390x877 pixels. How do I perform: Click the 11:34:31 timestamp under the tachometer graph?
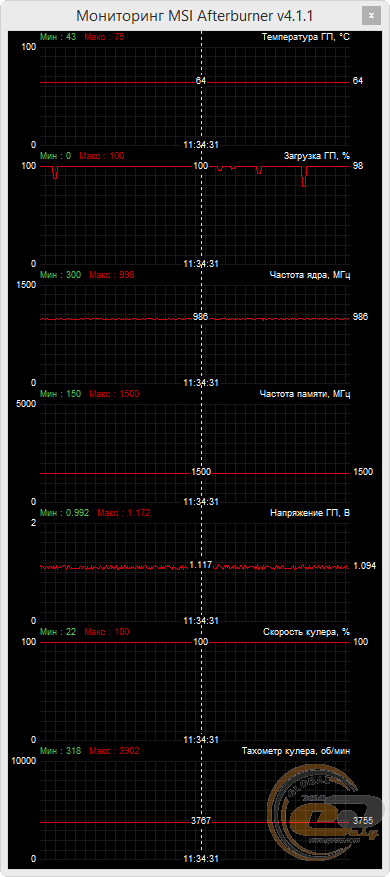tap(201, 859)
